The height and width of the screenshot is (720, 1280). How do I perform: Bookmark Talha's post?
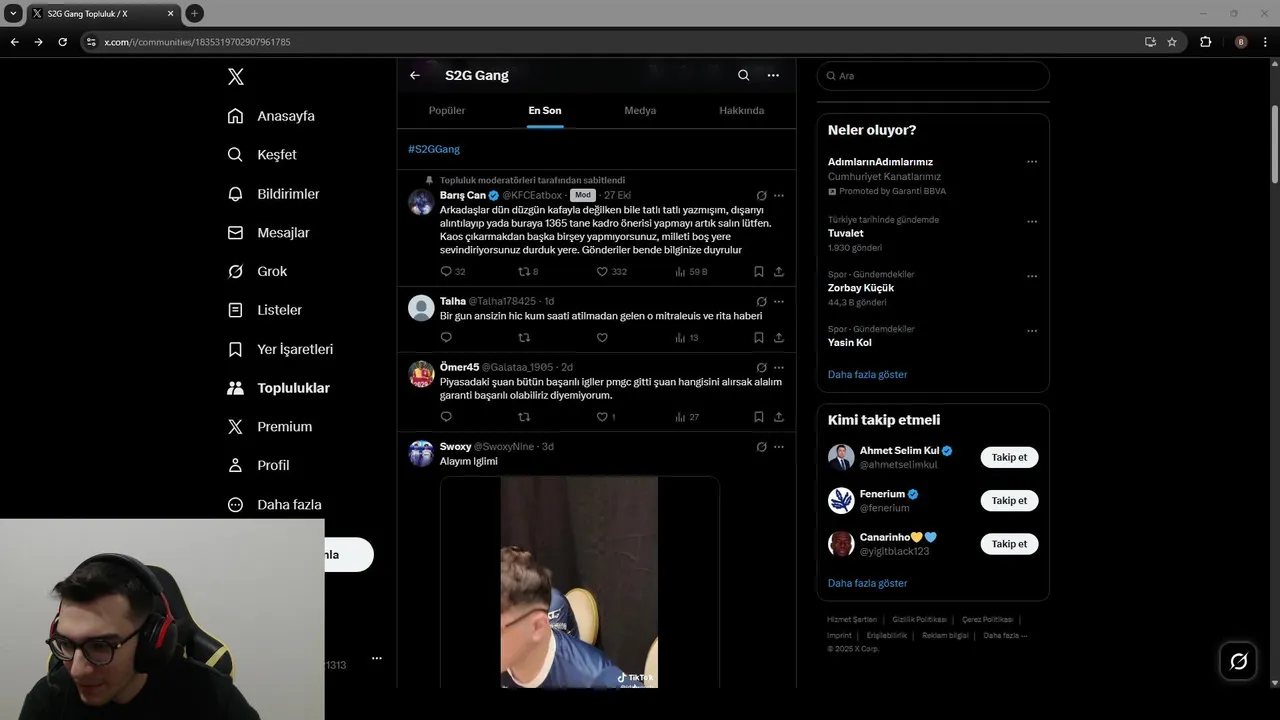(x=759, y=337)
